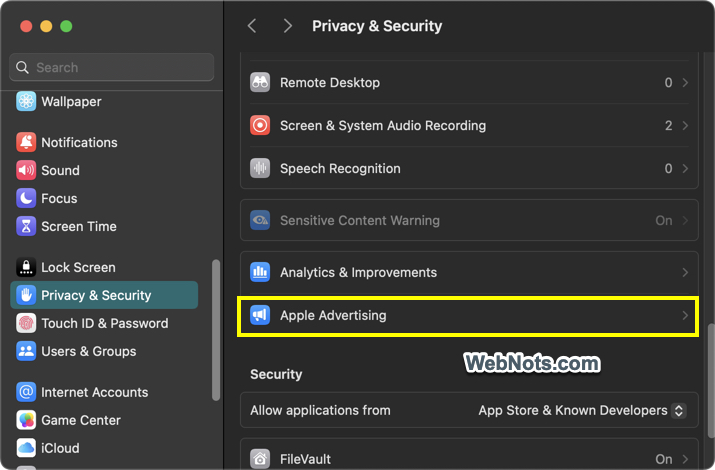Click the Allow applications from label
This screenshot has height=470, width=715.
tap(320, 410)
